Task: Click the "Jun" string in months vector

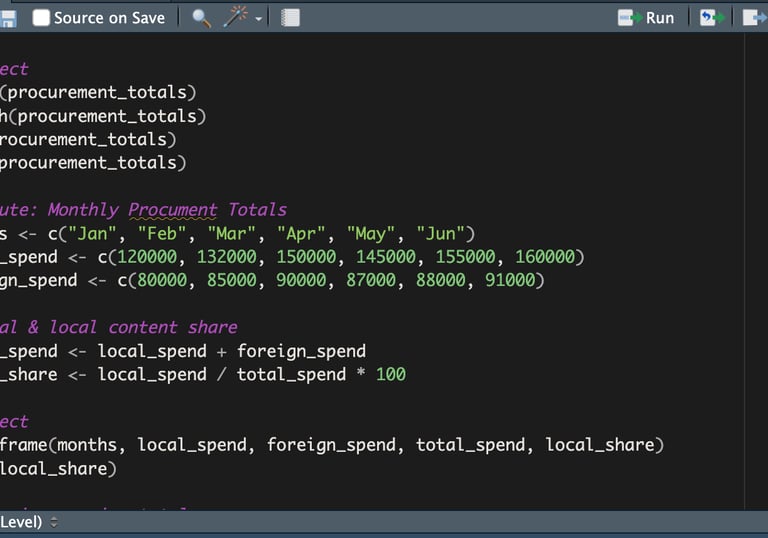Action: (x=440, y=234)
